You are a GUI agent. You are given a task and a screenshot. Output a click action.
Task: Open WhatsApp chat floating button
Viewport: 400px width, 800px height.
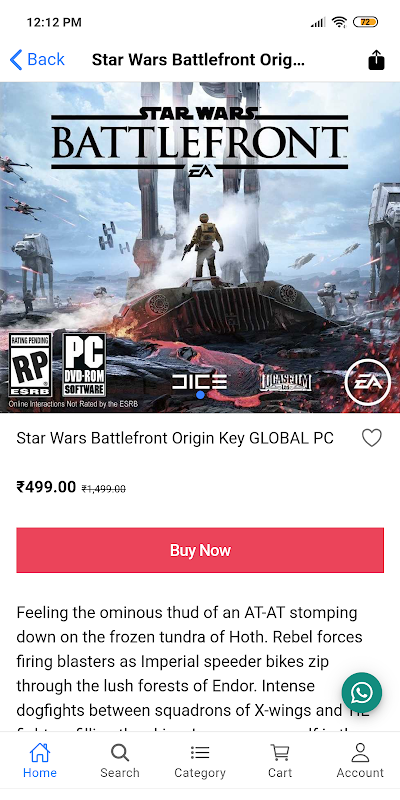(x=362, y=692)
